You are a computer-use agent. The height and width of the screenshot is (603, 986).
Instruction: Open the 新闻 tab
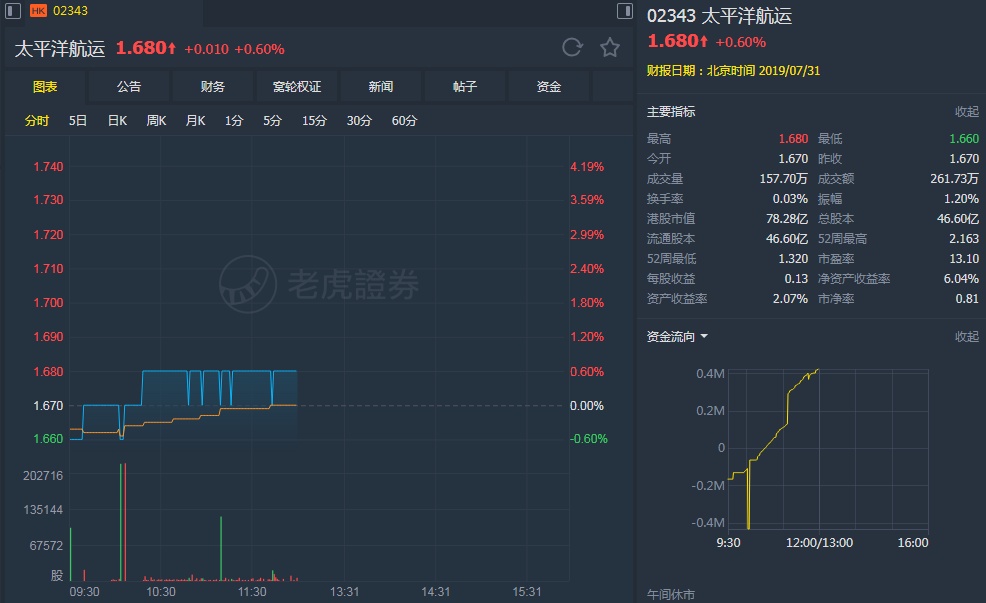coord(380,87)
